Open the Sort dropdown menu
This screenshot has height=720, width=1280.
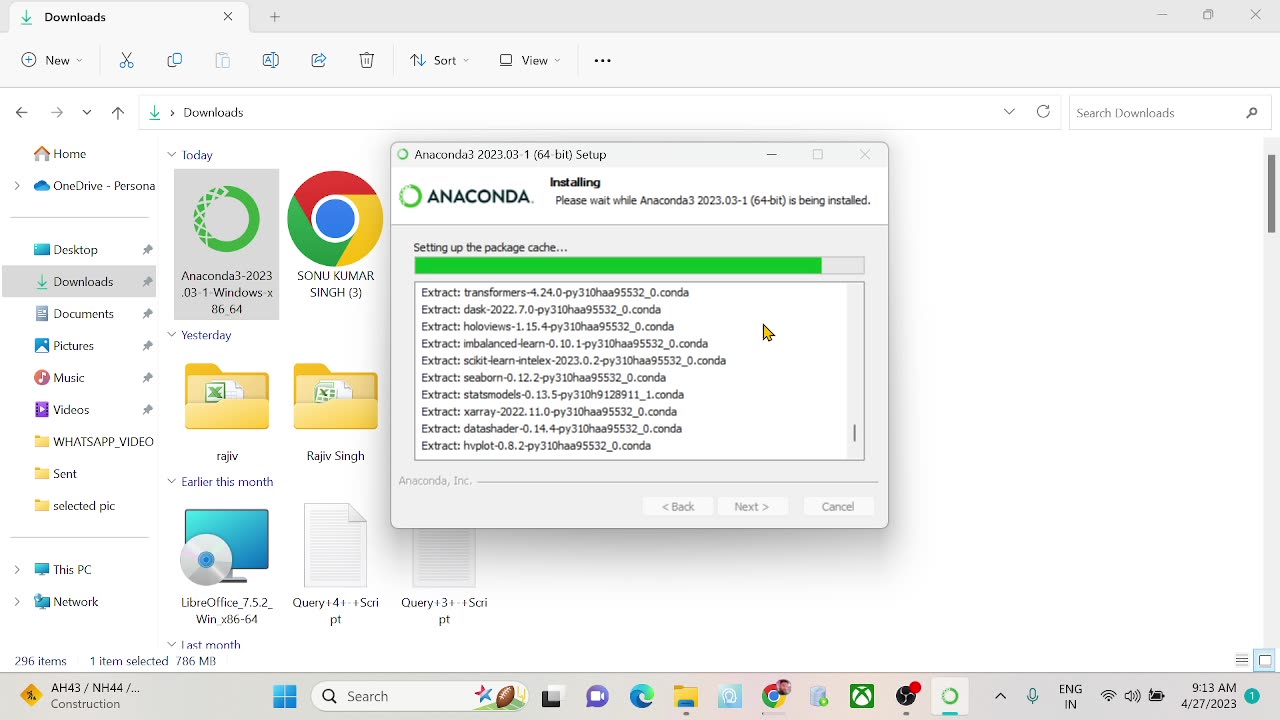[439, 60]
